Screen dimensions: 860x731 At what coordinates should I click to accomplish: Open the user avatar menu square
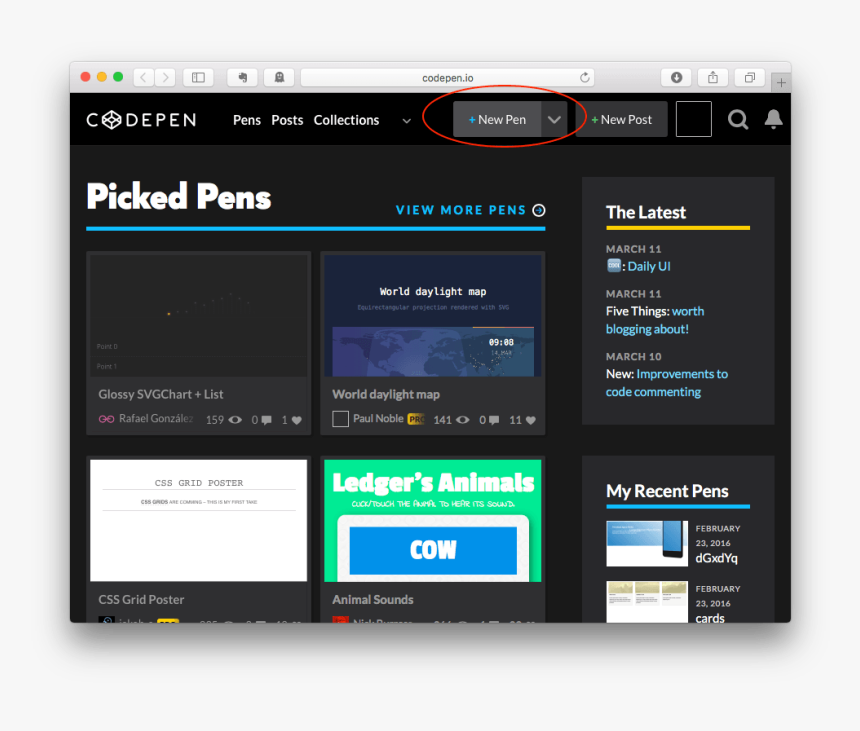(694, 119)
